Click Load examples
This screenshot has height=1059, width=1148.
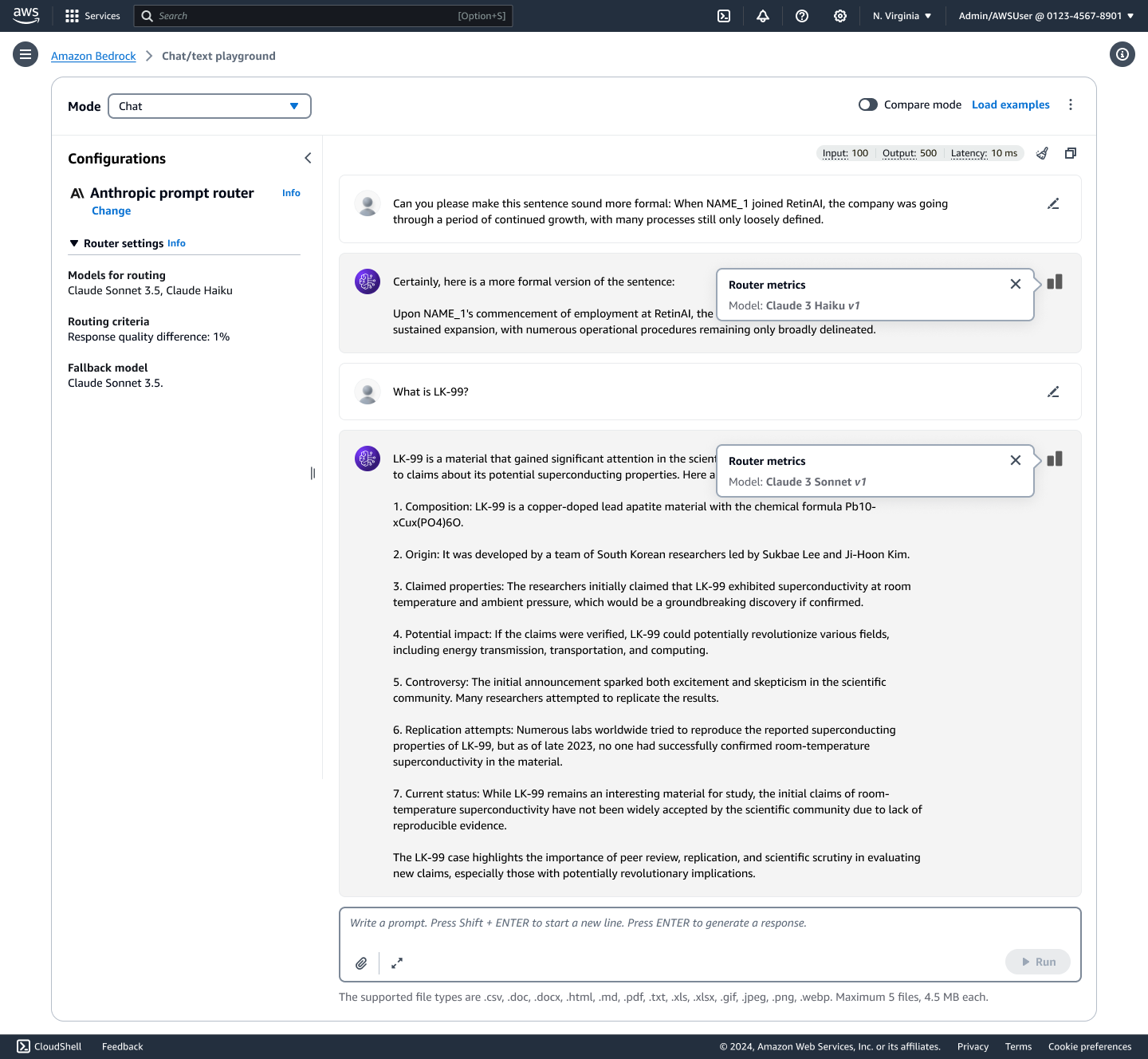coord(1010,104)
